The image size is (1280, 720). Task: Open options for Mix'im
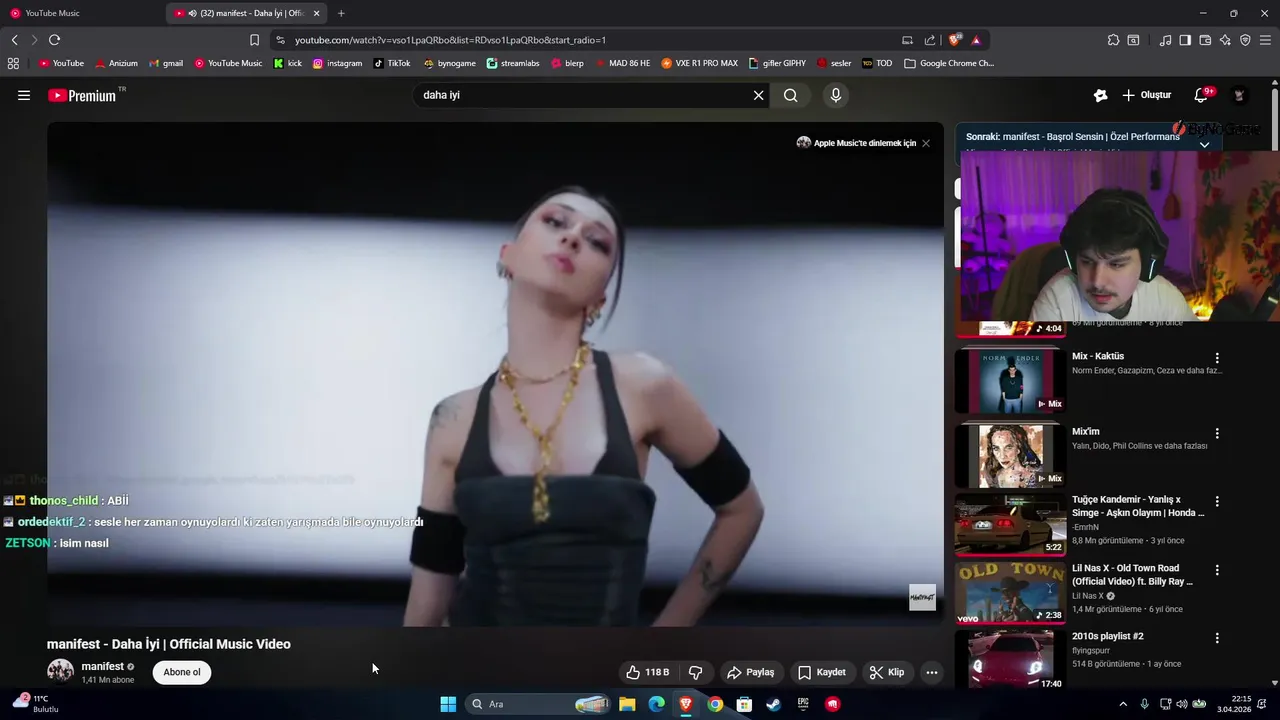coord(1217,434)
